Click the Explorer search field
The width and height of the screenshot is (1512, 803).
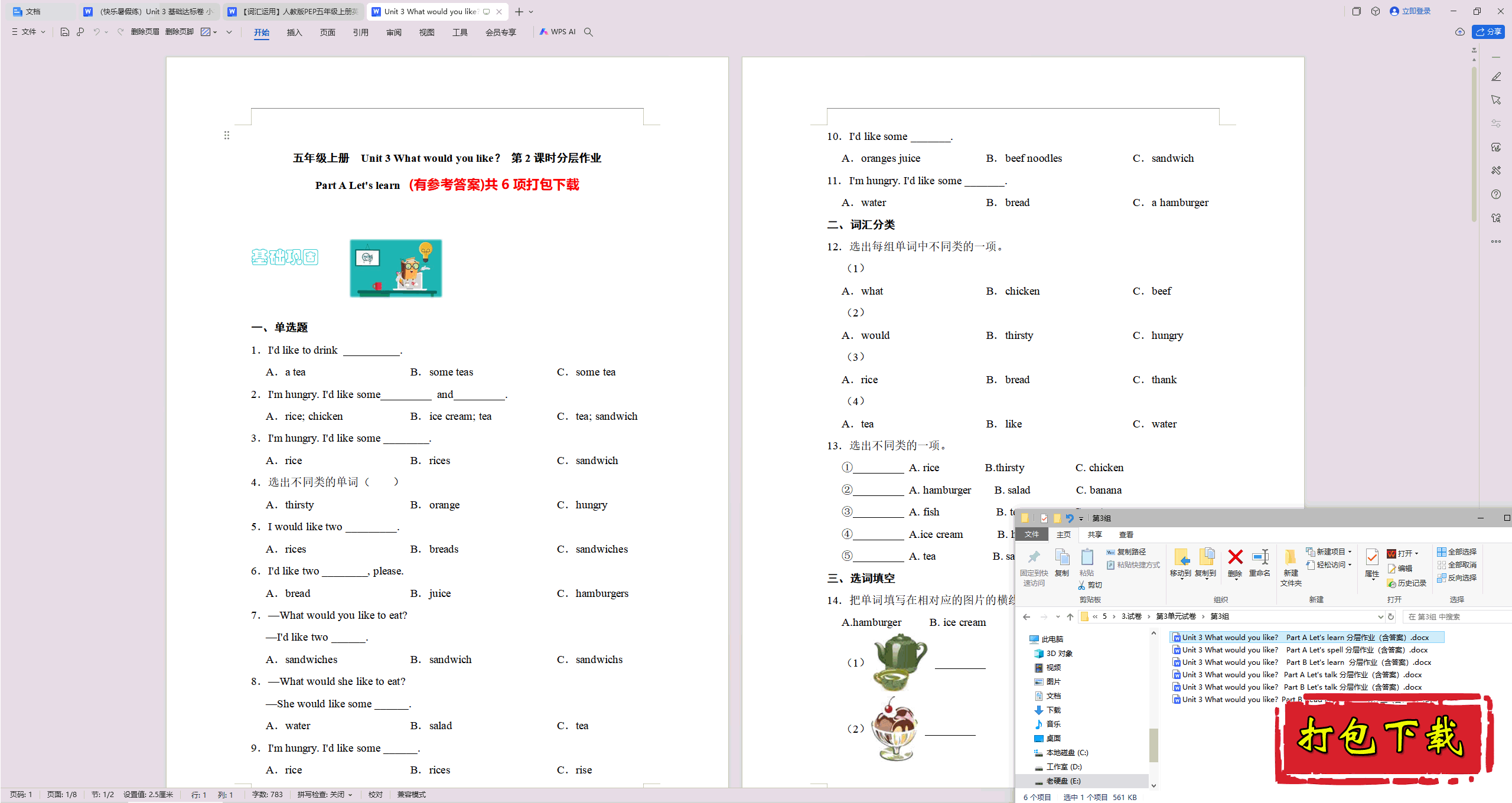point(1456,616)
